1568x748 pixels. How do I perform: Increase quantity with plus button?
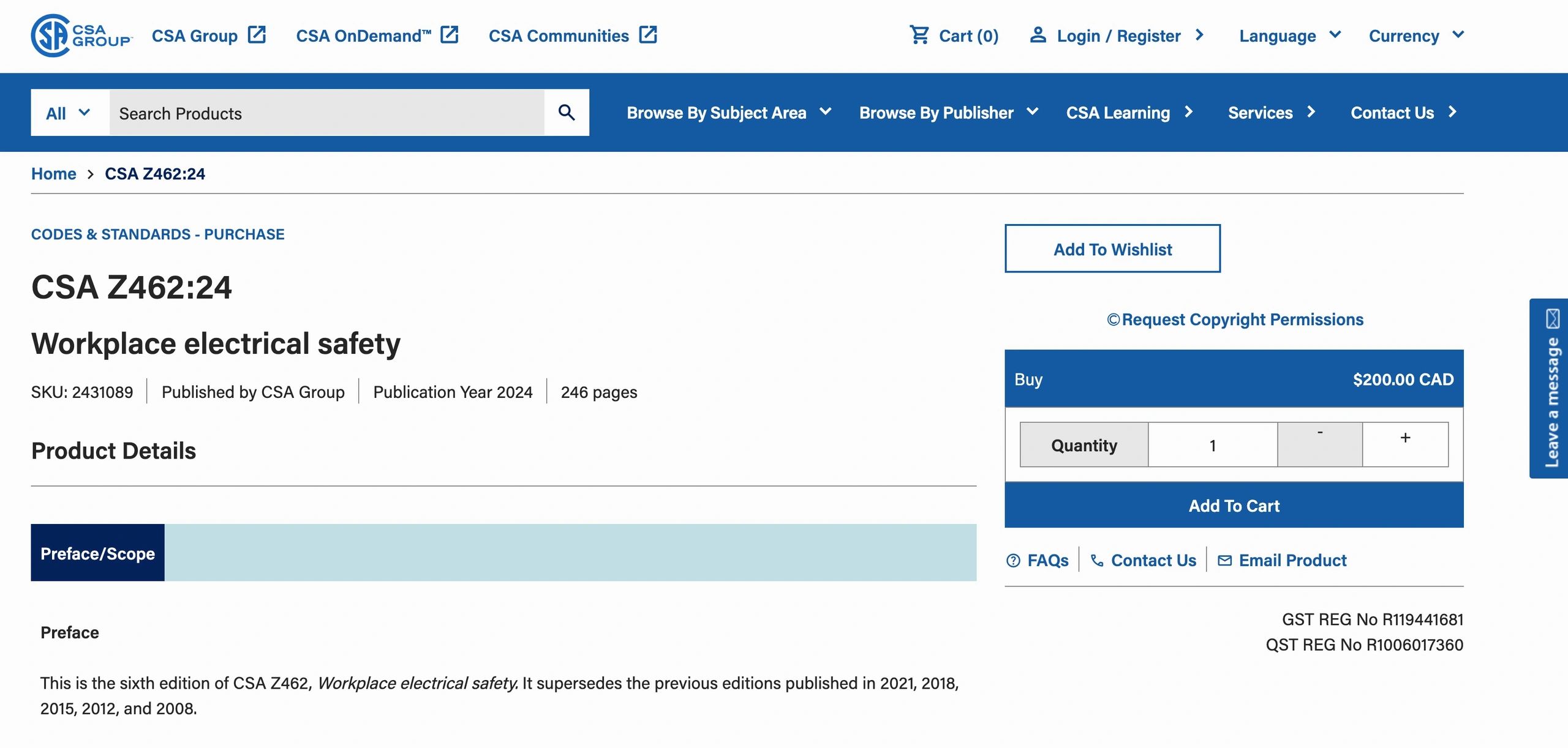click(x=1405, y=444)
